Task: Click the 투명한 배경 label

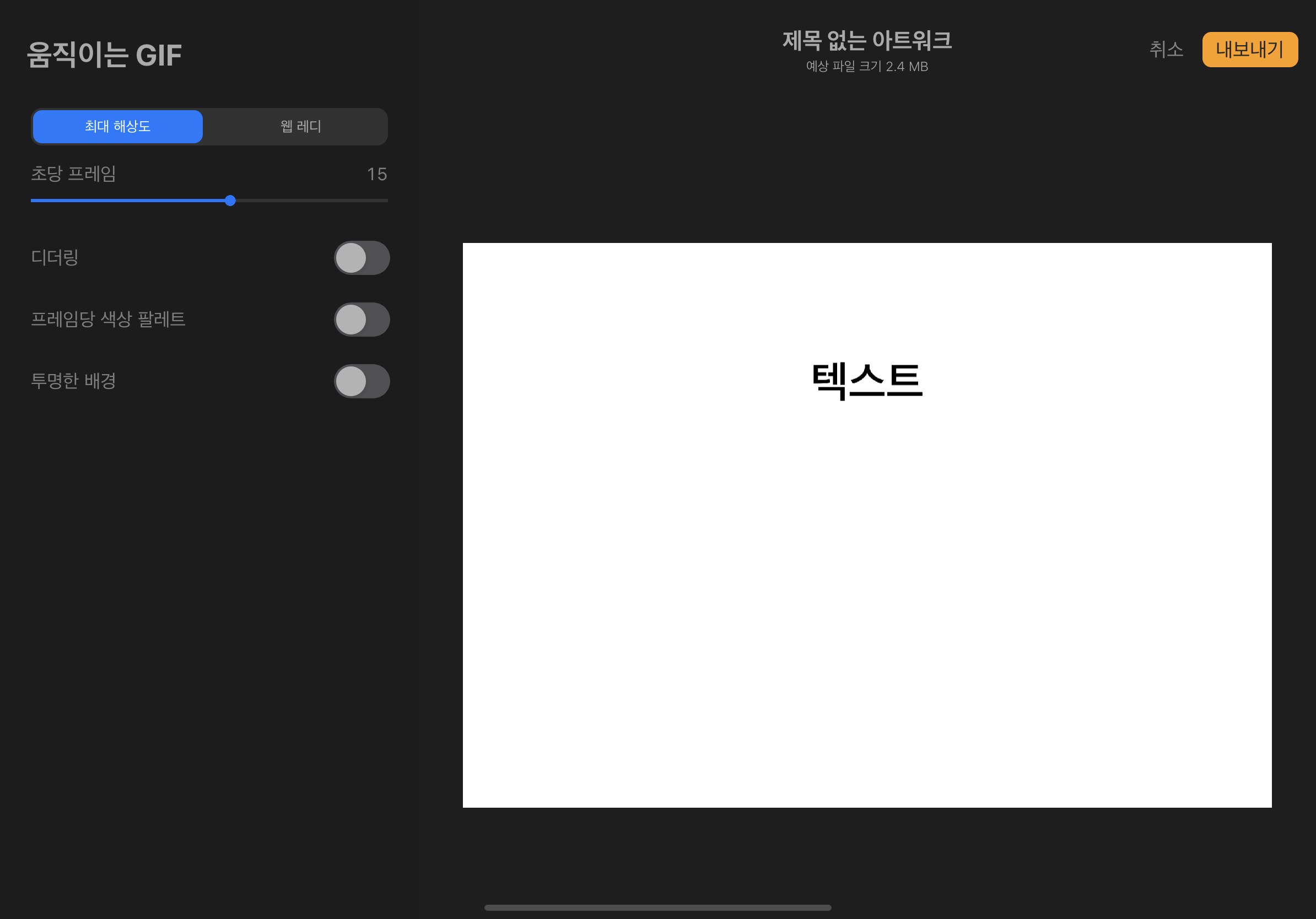Action: (x=73, y=382)
